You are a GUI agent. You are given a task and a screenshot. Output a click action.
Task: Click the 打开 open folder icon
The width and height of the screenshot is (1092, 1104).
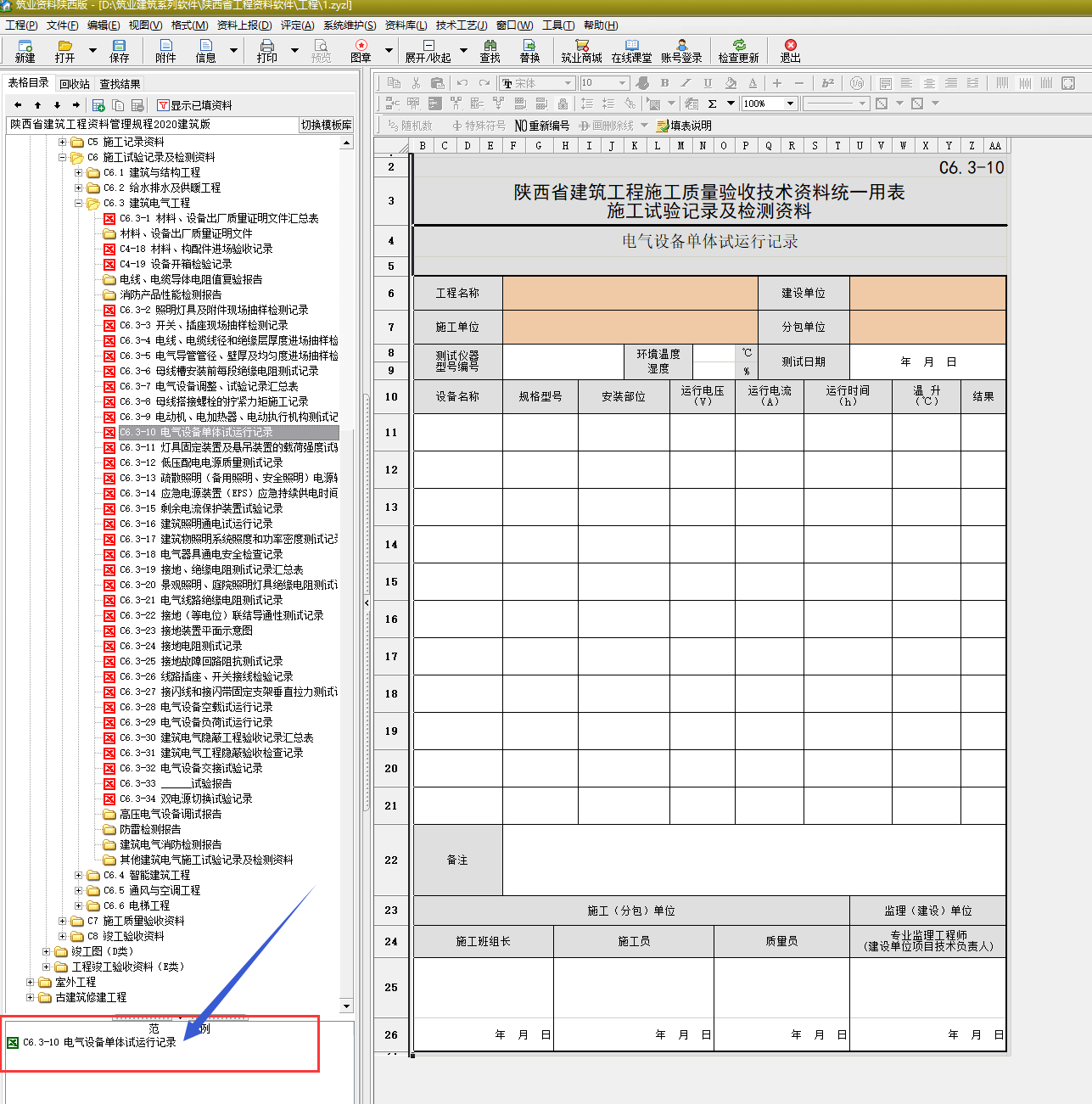(x=64, y=50)
